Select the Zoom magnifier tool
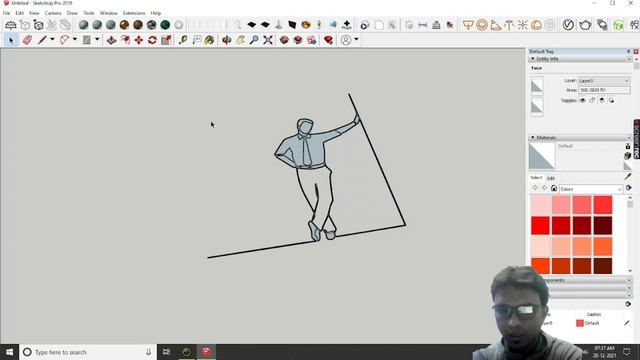The height and width of the screenshot is (360, 640). point(254,40)
